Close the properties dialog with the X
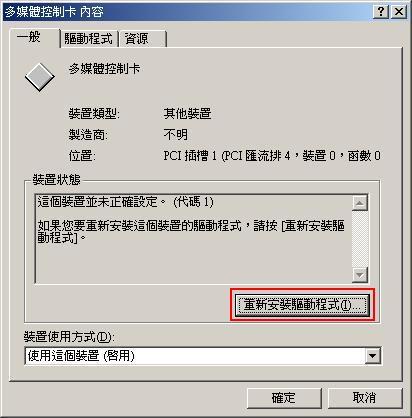The width and height of the screenshot is (412, 418). [399, 12]
